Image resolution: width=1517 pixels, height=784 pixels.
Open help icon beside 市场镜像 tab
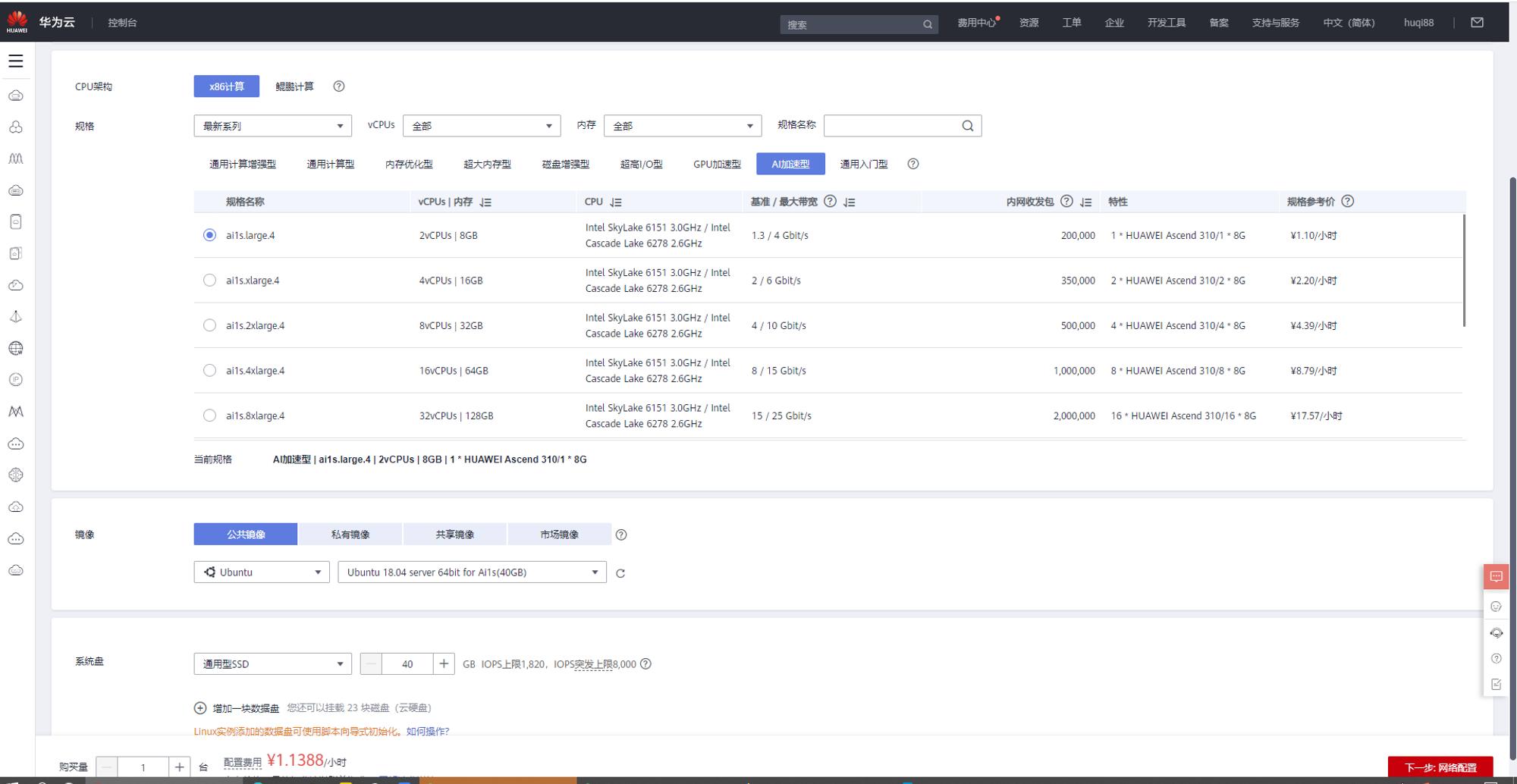(621, 535)
